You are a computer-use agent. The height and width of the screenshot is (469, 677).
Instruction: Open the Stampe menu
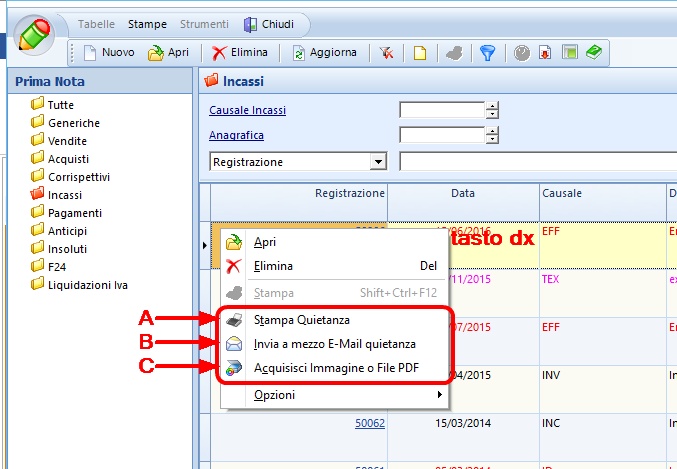click(x=147, y=24)
